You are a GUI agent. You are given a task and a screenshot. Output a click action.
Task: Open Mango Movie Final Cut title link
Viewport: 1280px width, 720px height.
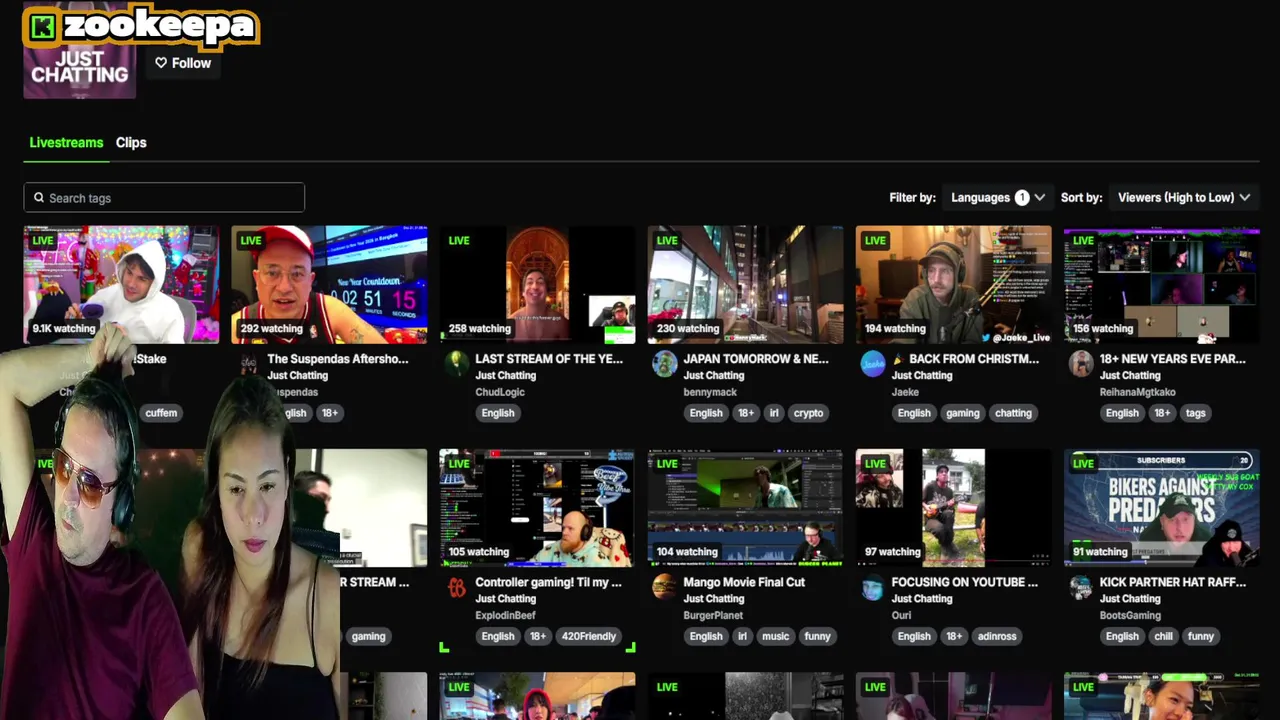744,582
